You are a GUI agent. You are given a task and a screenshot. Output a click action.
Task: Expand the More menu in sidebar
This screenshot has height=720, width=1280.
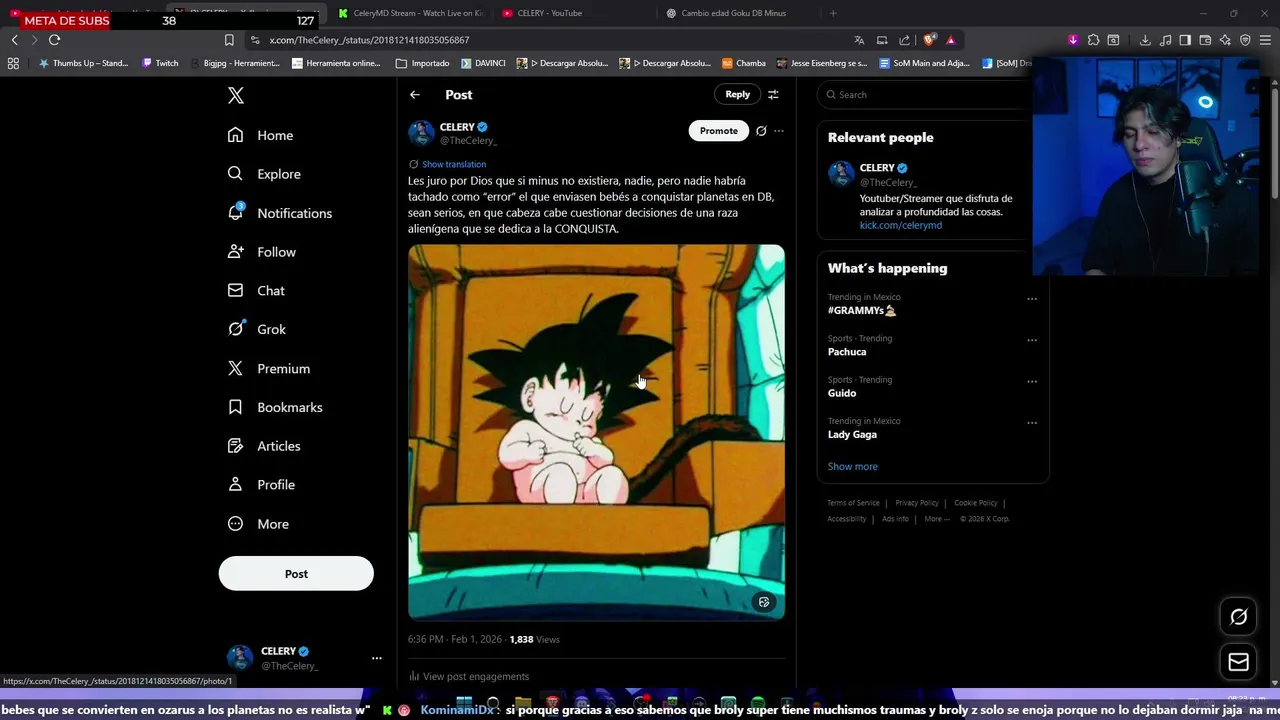coord(257,524)
